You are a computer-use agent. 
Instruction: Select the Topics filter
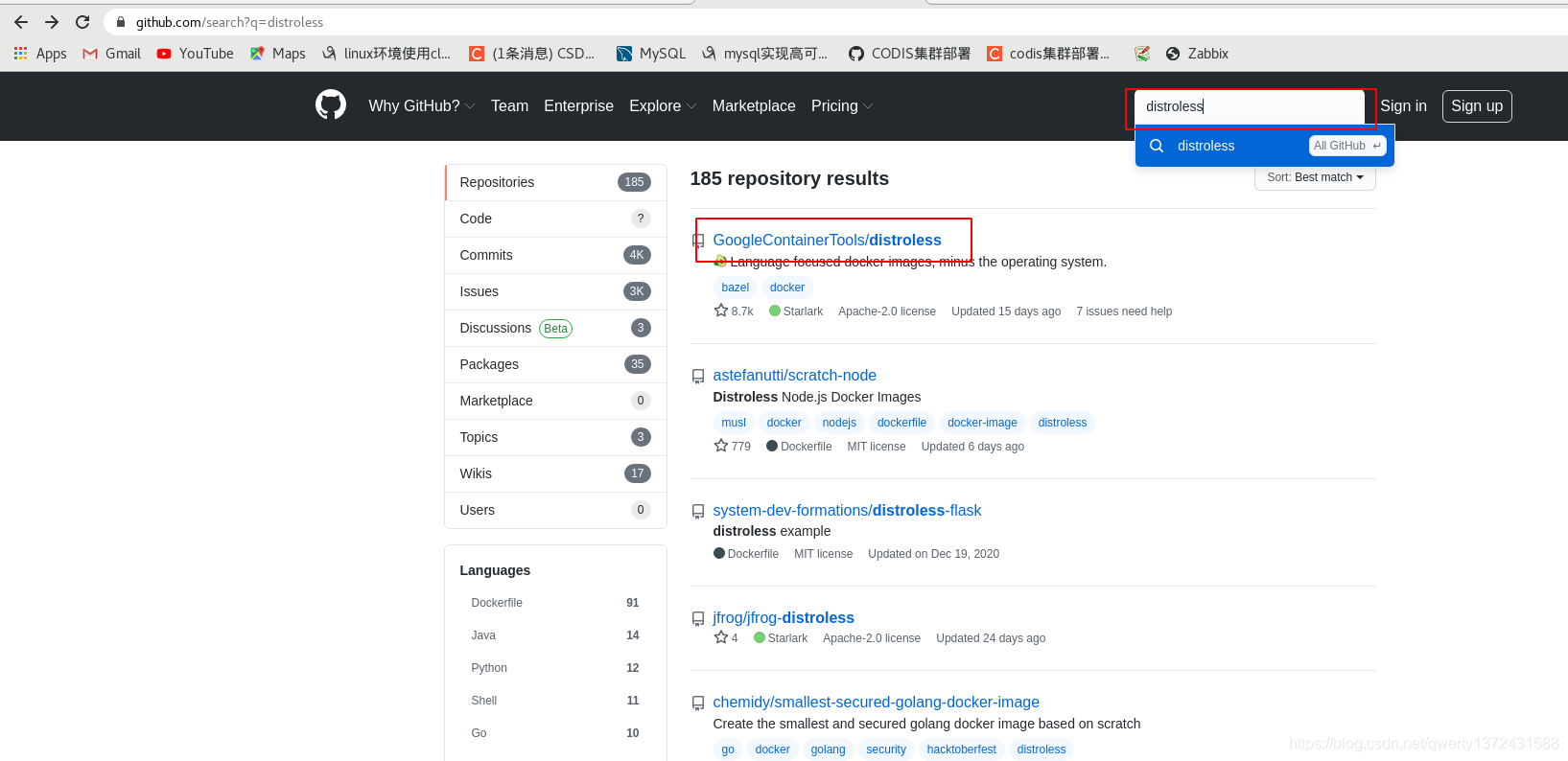click(x=556, y=437)
